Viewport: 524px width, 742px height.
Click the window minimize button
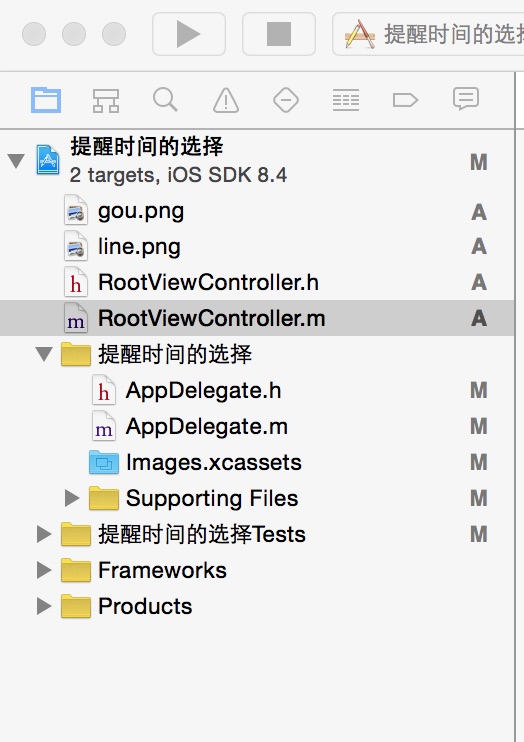pos(74,34)
